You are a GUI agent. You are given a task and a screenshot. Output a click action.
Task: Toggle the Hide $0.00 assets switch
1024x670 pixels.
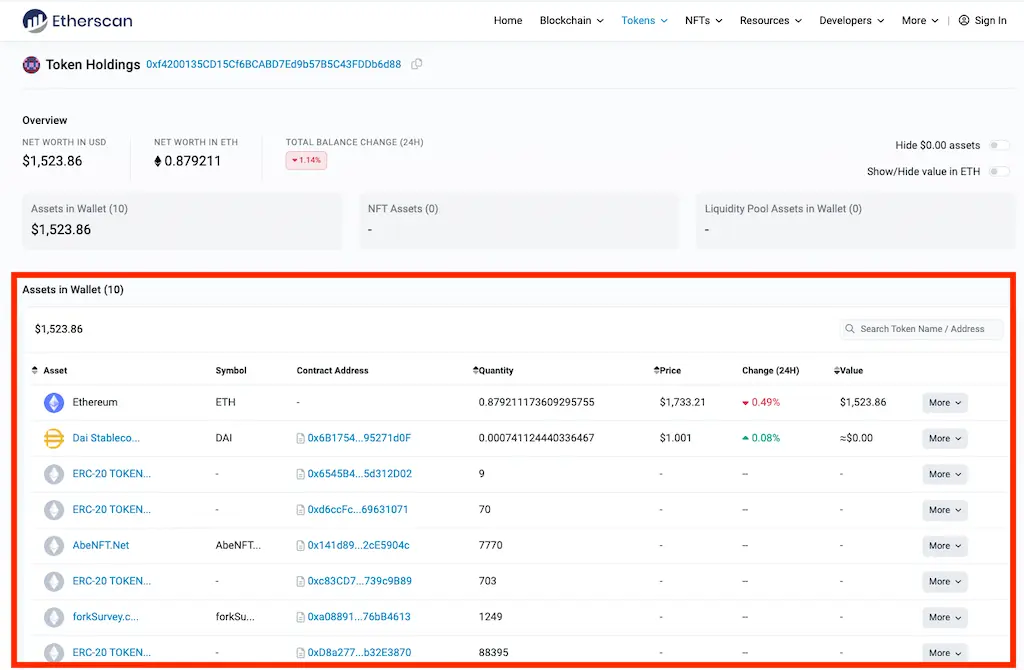pyautogui.click(x=999, y=145)
